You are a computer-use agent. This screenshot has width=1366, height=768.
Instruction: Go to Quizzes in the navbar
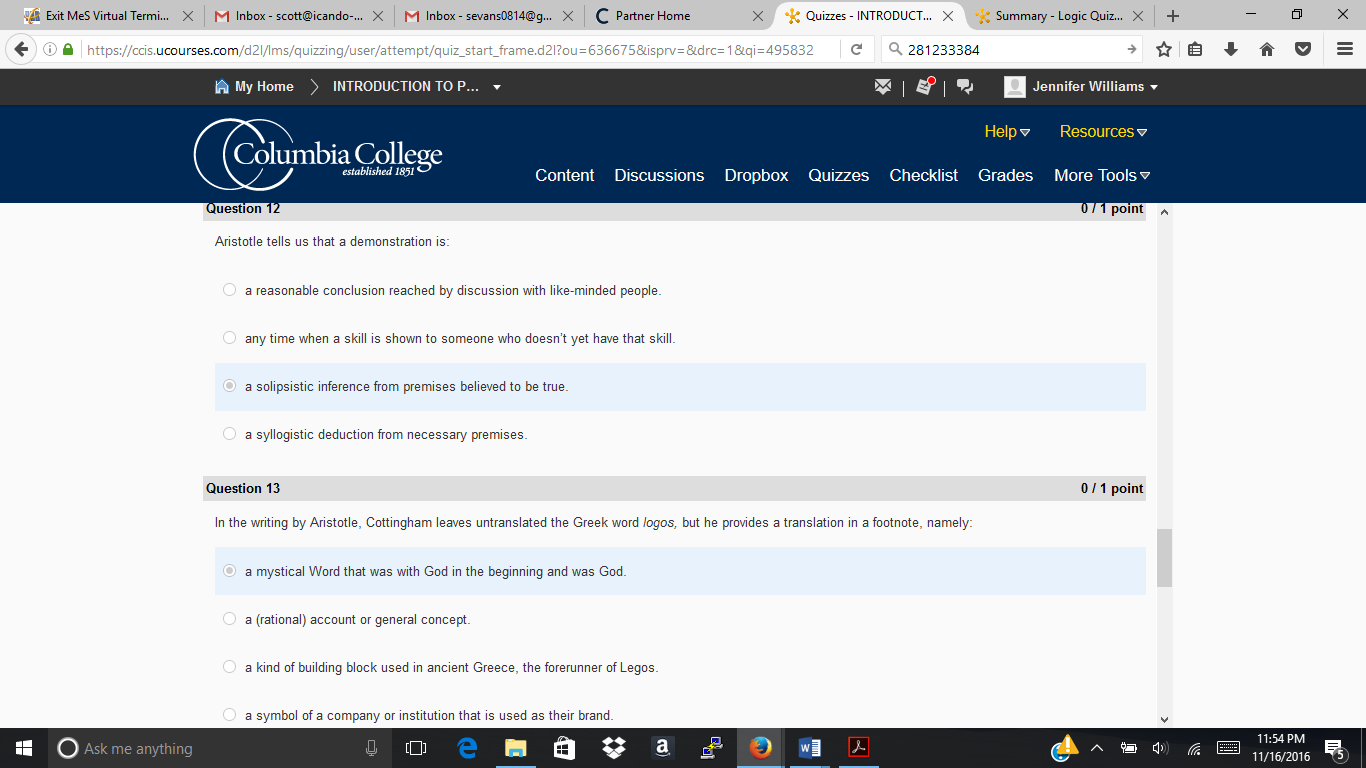click(838, 175)
